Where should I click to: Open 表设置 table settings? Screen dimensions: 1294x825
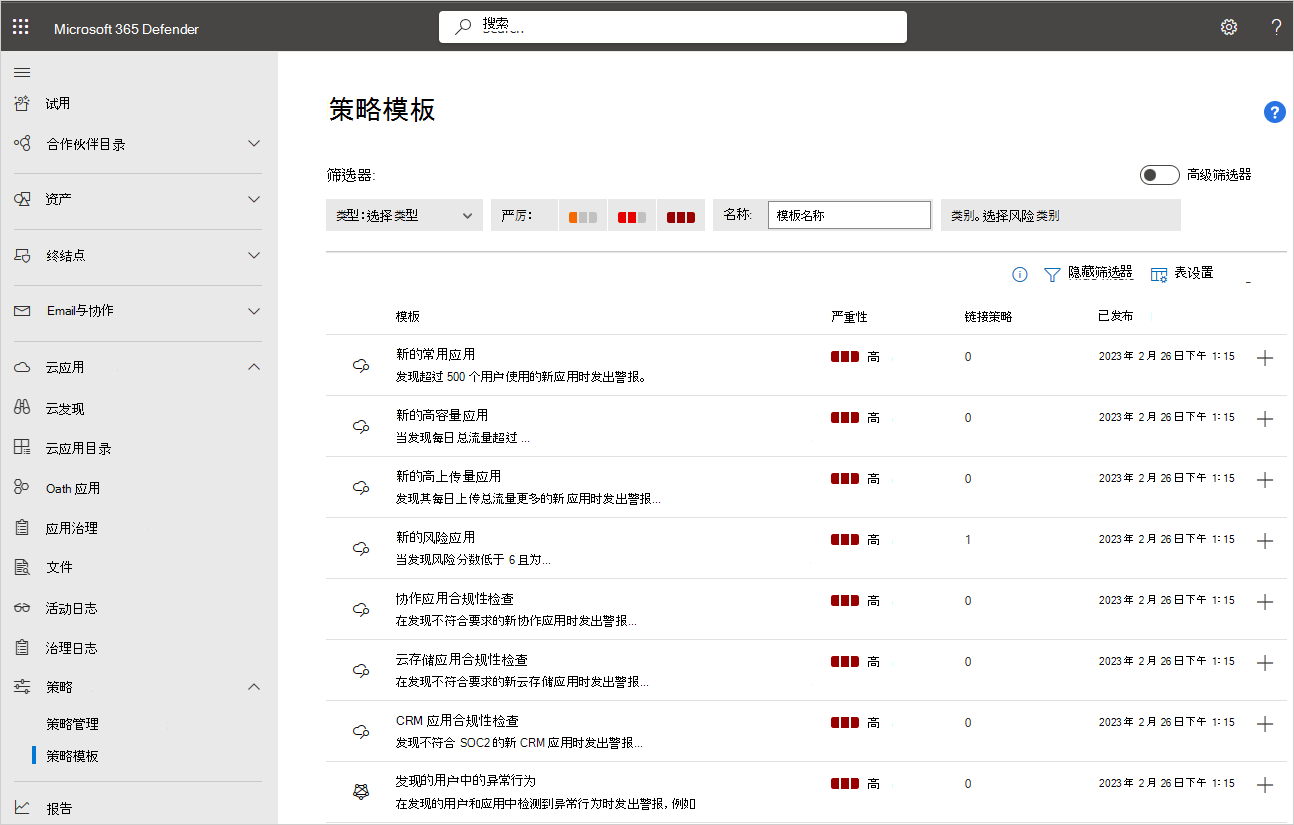[x=1182, y=274]
